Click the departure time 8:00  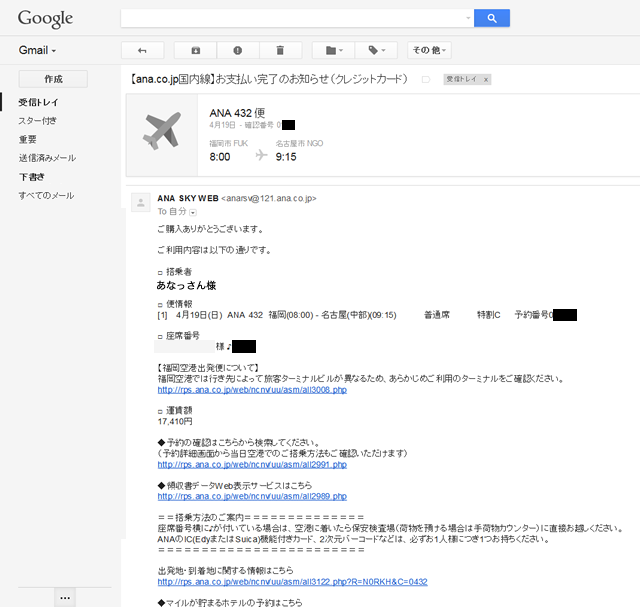click(220, 157)
